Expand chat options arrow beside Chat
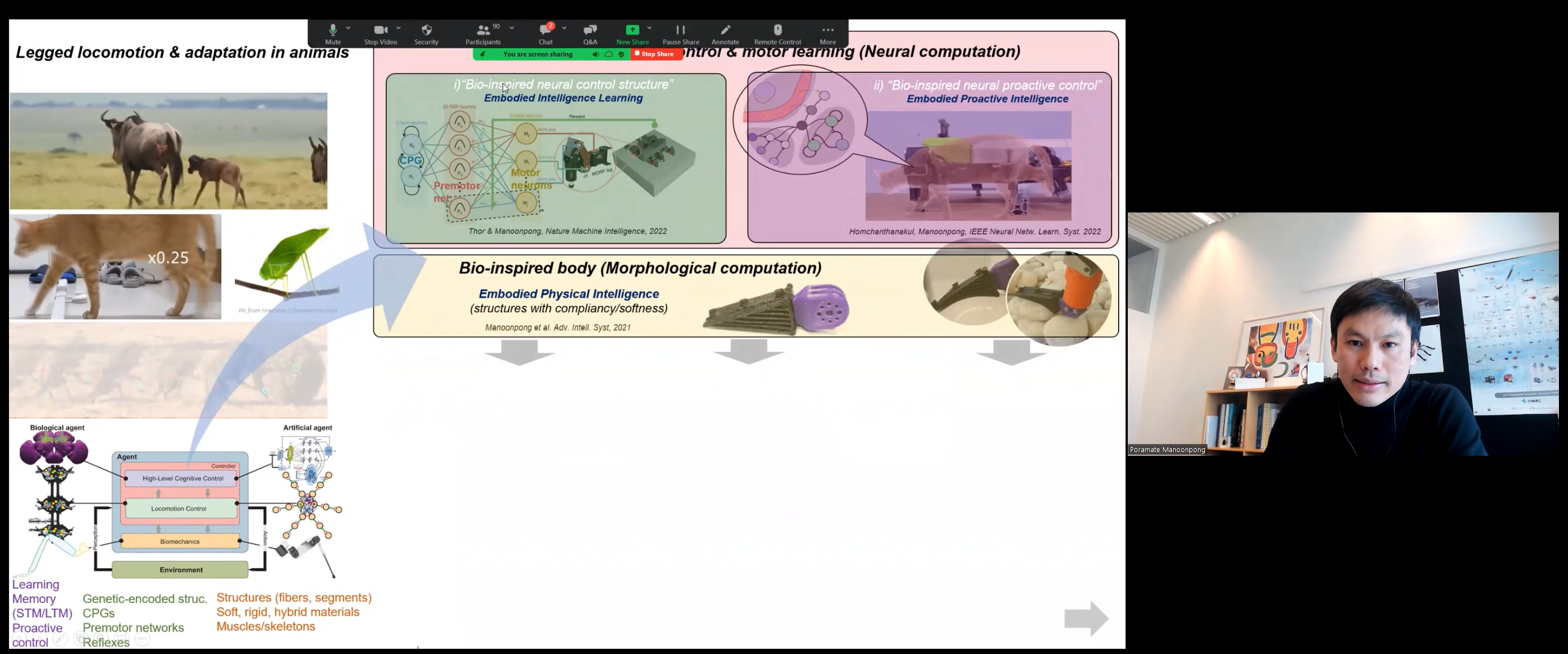1568x654 pixels. 564,28
